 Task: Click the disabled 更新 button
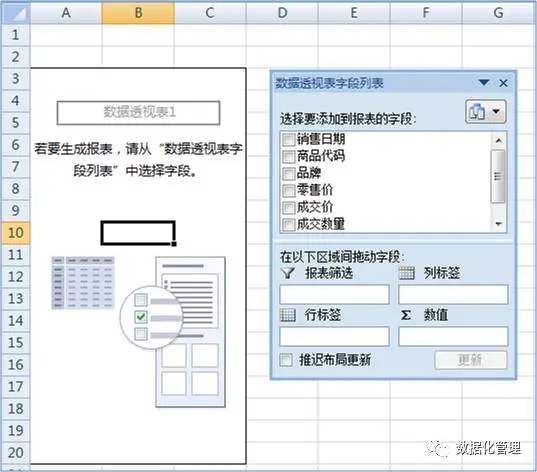pyautogui.click(x=471, y=360)
